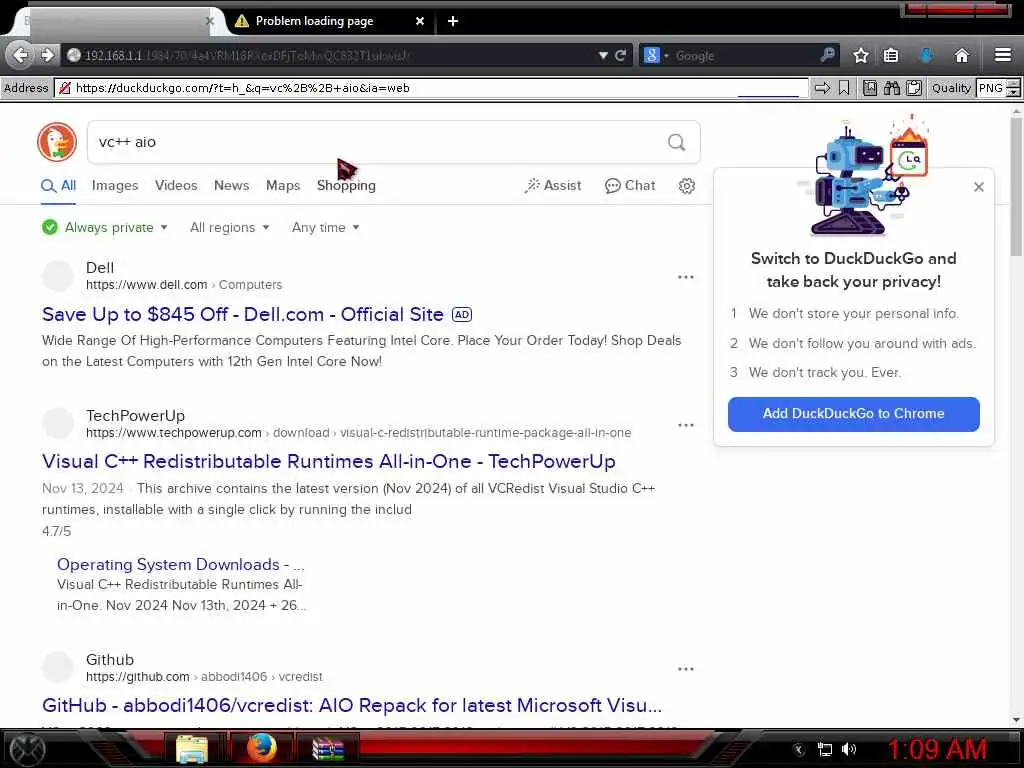Click the Start orb on the taskbar
This screenshot has height=768, width=1024.
[x=27, y=749]
